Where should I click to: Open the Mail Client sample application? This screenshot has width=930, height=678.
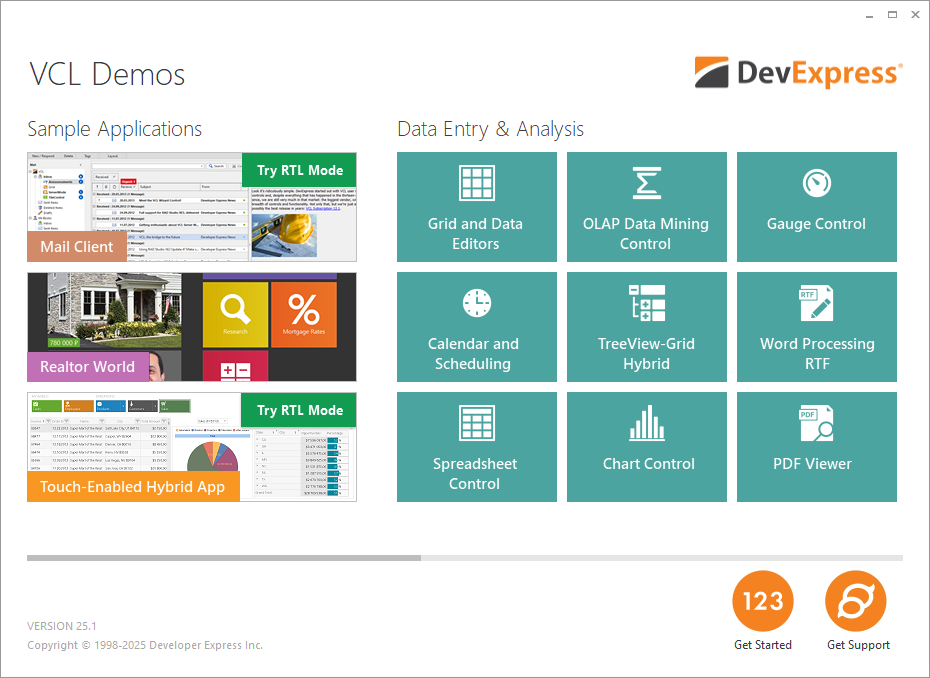[77, 247]
